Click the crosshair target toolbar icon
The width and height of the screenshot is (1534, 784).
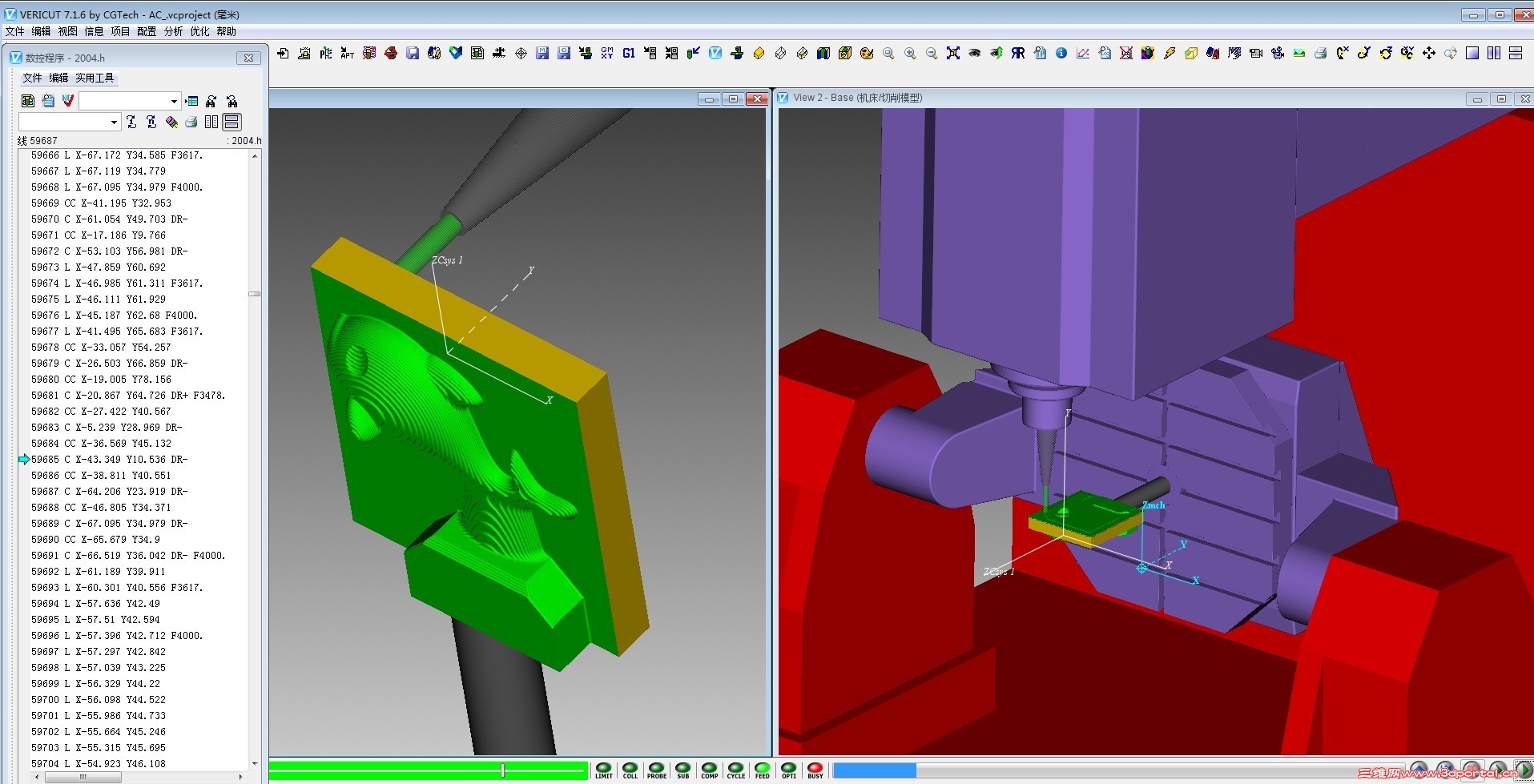(x=521, y=53)
